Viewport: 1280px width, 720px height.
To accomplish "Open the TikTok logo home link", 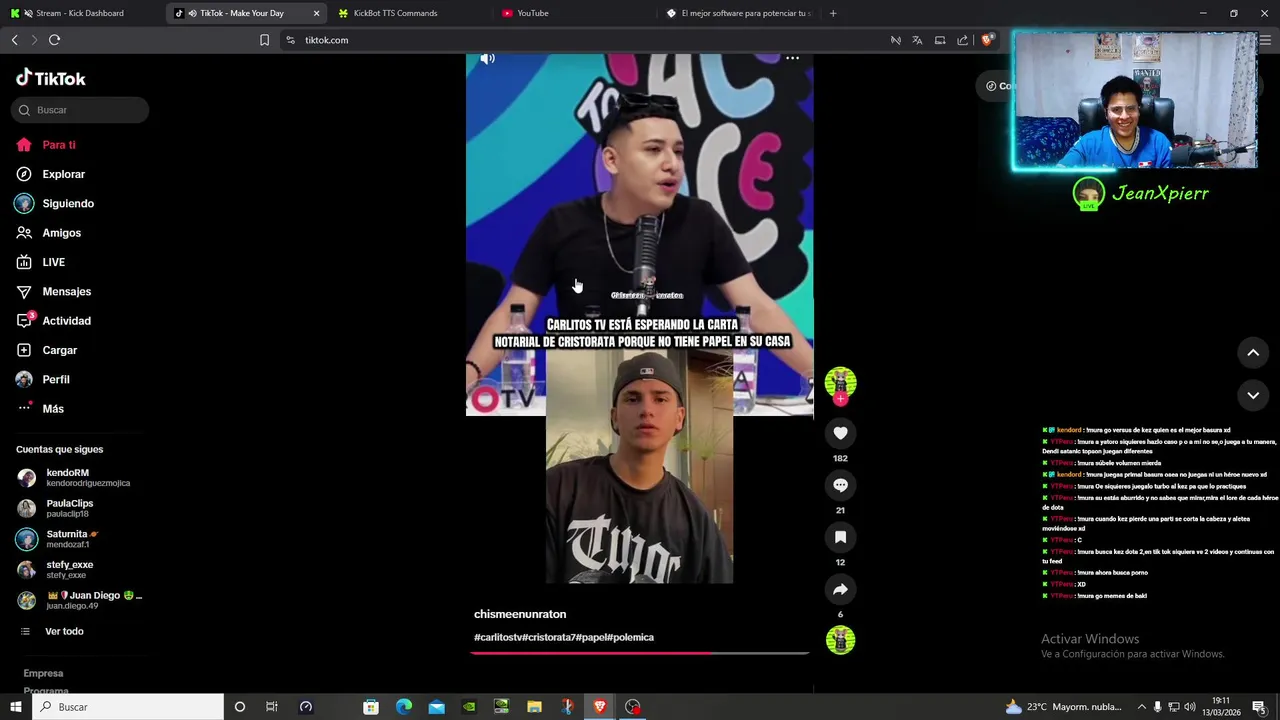I will point(51,78).
